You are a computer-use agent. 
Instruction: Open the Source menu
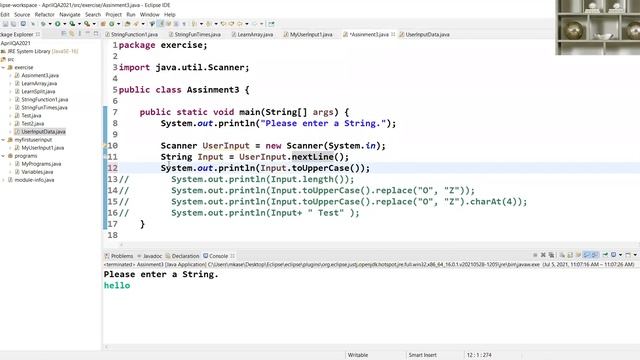click(22, 14)
